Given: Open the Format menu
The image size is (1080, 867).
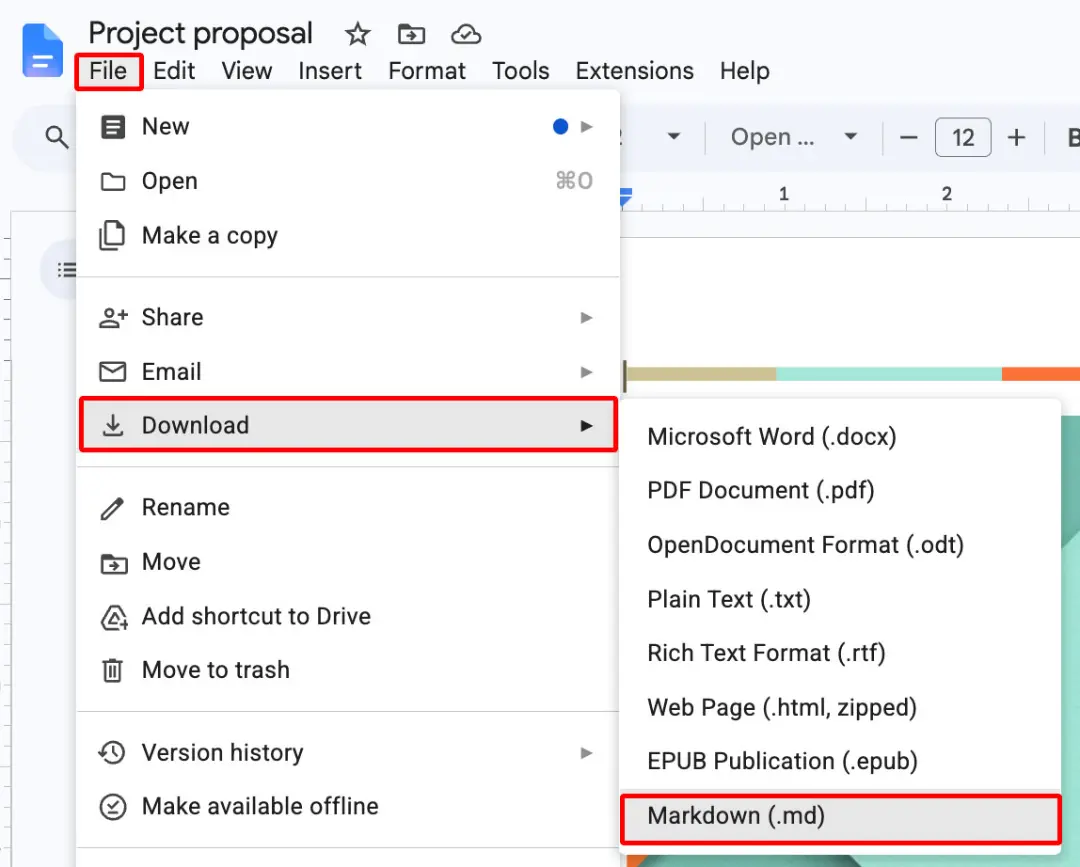Looking at the screenshot, I should pos(427,71).
